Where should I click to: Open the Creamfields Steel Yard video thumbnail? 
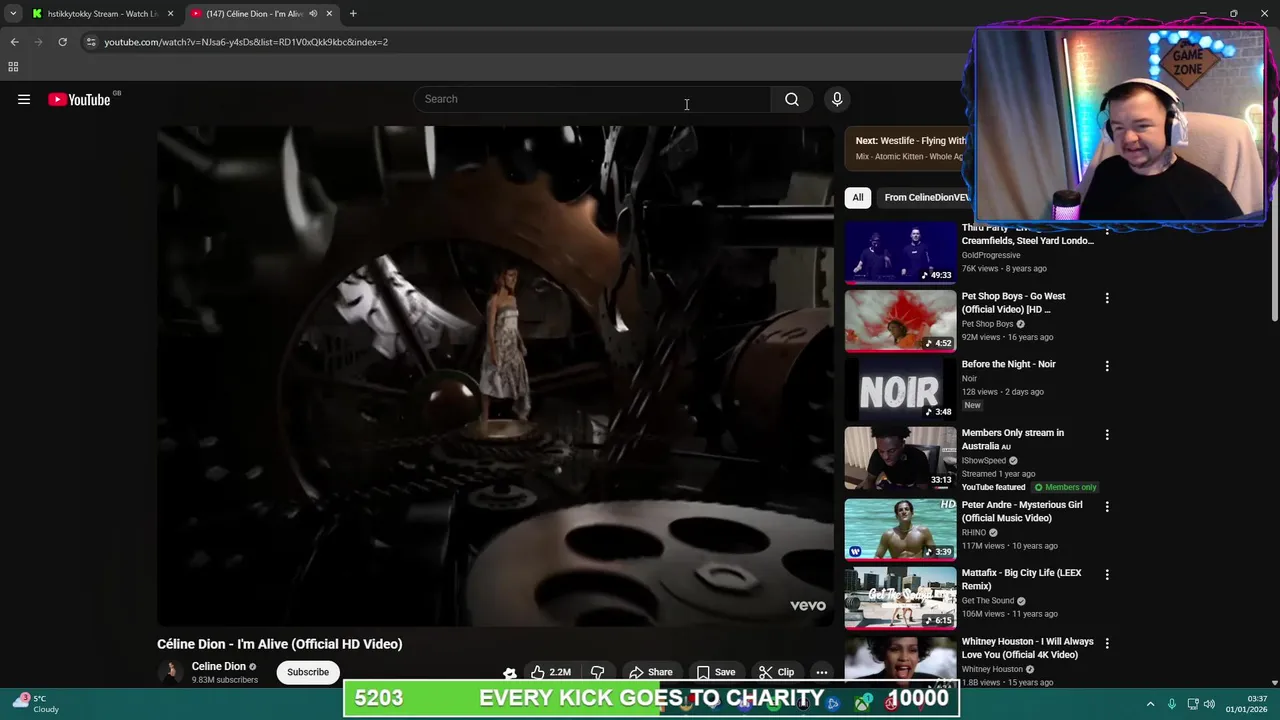[900, 252]
